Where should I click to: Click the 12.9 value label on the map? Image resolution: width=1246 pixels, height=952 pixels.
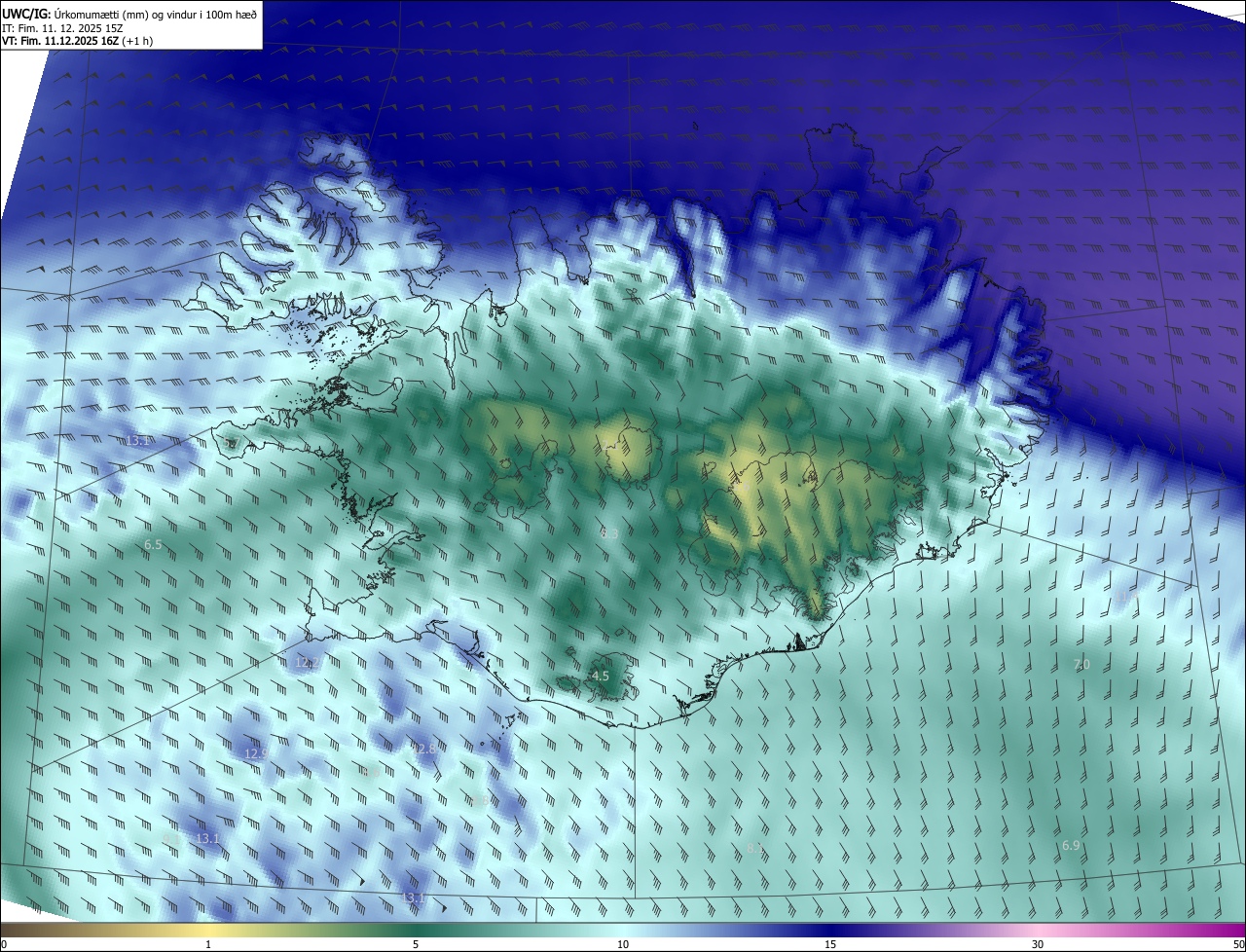255,753
